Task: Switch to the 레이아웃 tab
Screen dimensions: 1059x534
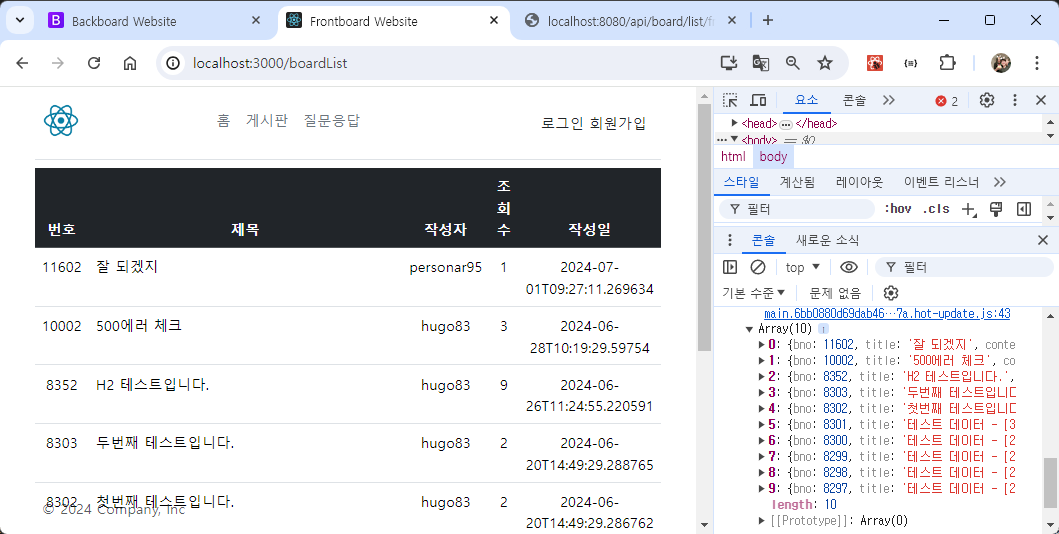Action: pyautogui.click(x=859, y=182)
